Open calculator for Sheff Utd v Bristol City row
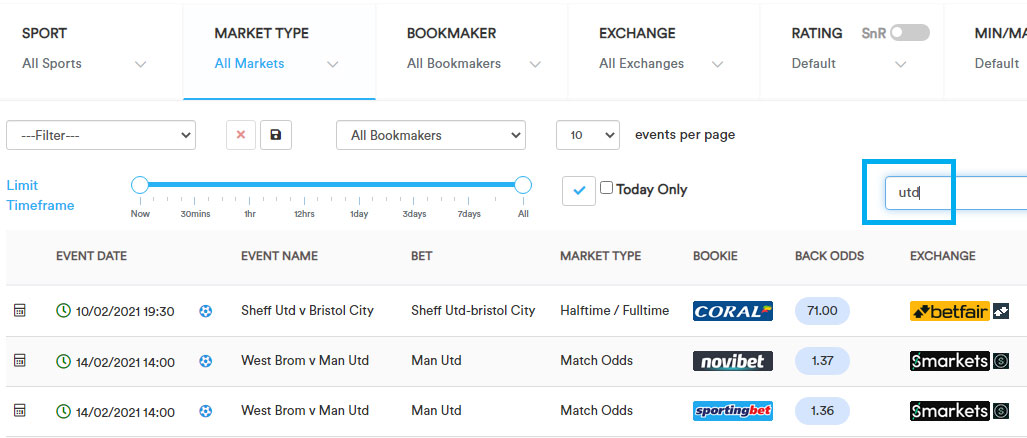This screenshot has width=1027, height=438. pyautogui.click(x=20, y=310)
